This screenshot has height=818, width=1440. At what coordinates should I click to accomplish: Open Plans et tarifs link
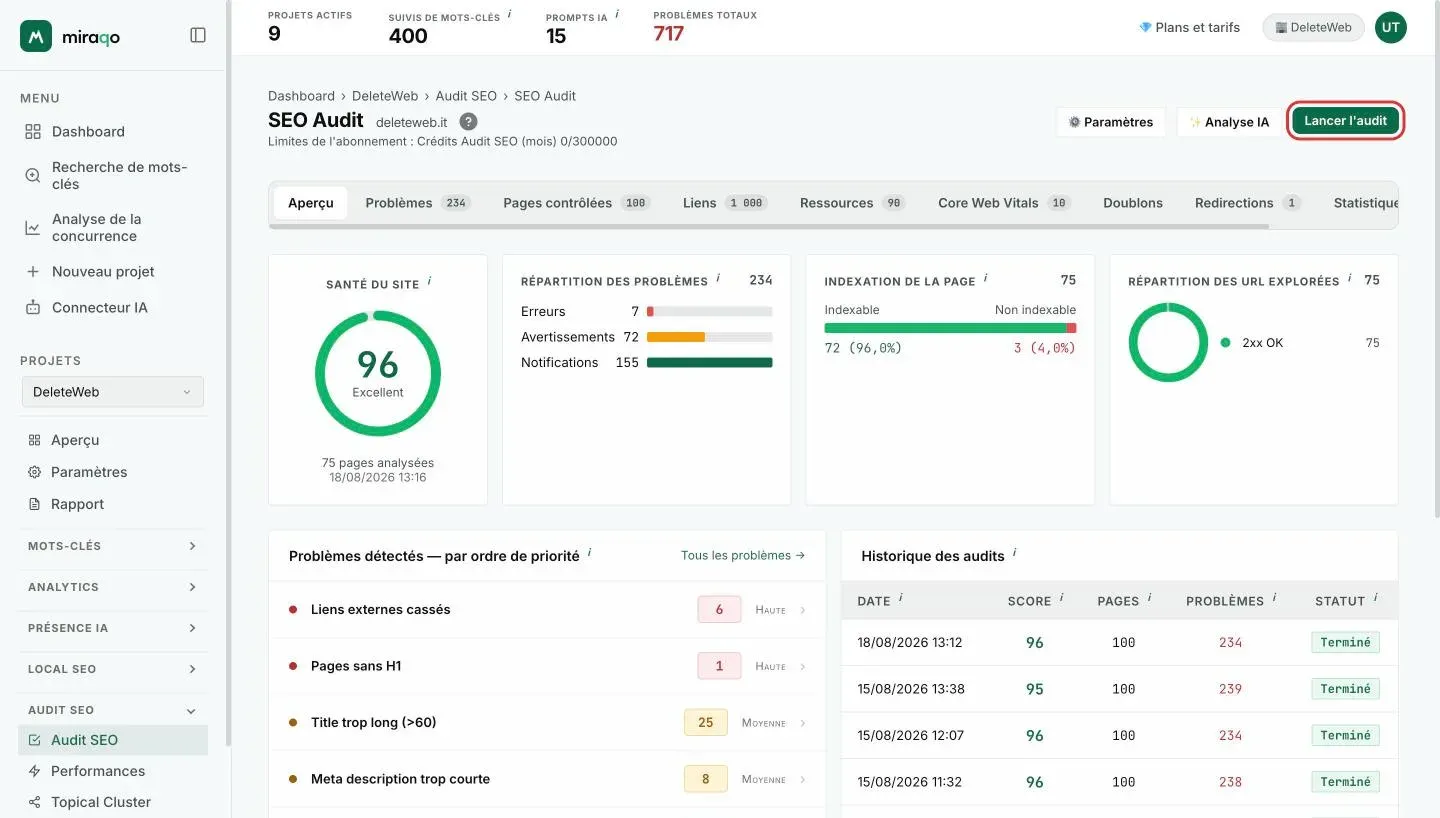pyautogui.click(x=1190, y=28)
